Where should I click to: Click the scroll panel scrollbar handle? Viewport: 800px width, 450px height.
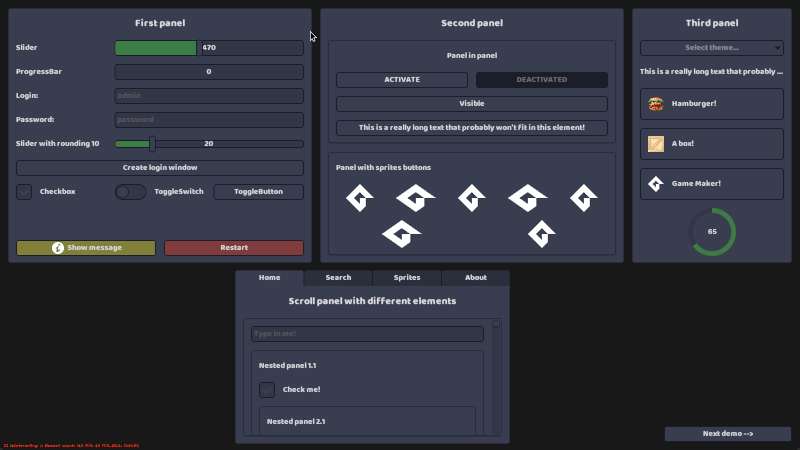495,324
